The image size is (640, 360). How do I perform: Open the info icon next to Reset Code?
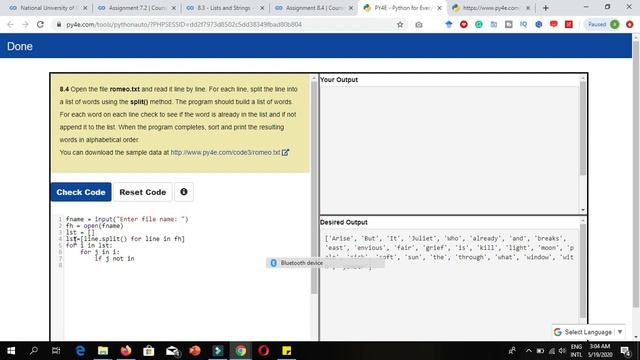(x=184, y=192)
